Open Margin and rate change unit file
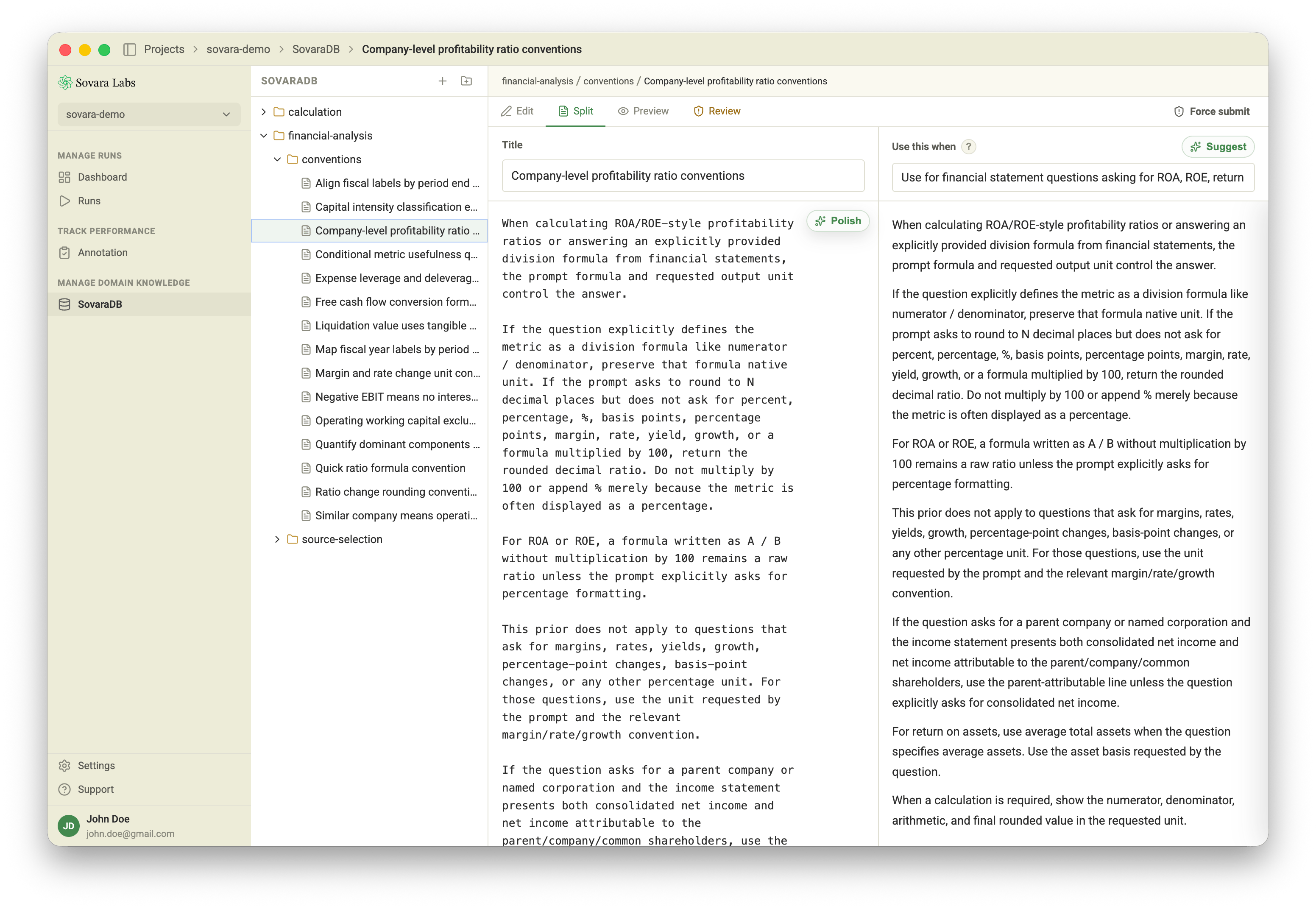The image size is (1316, 909). pyautogui.click(x=369, y=373)
